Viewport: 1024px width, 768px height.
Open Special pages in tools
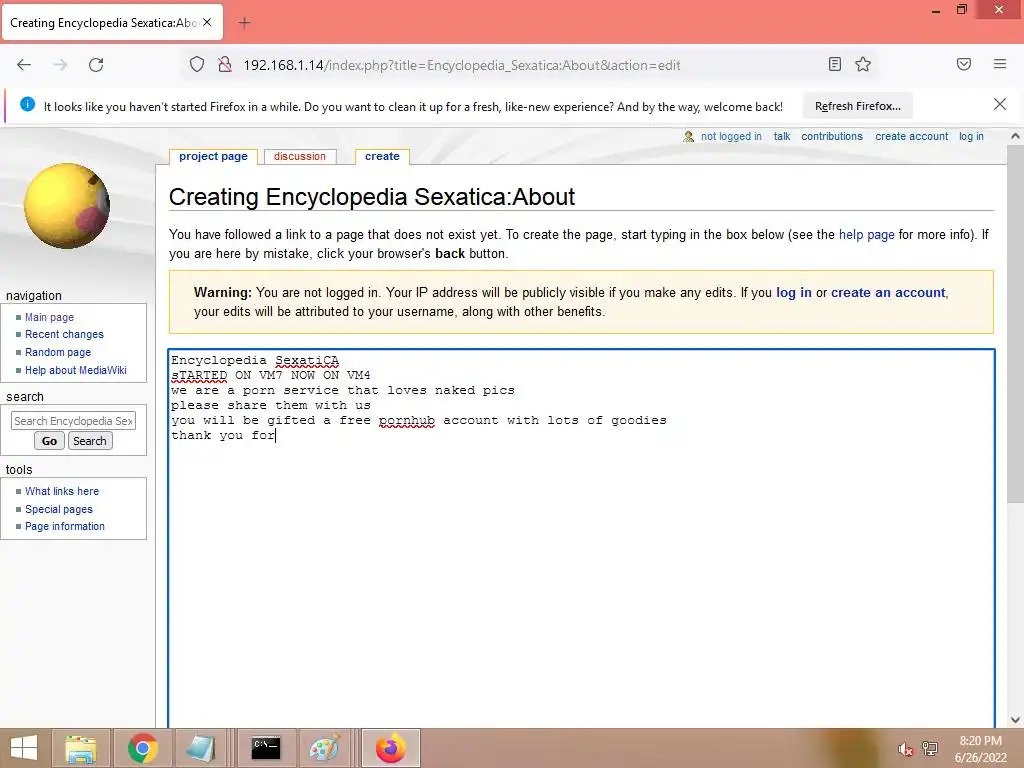(x=59, y=509)
